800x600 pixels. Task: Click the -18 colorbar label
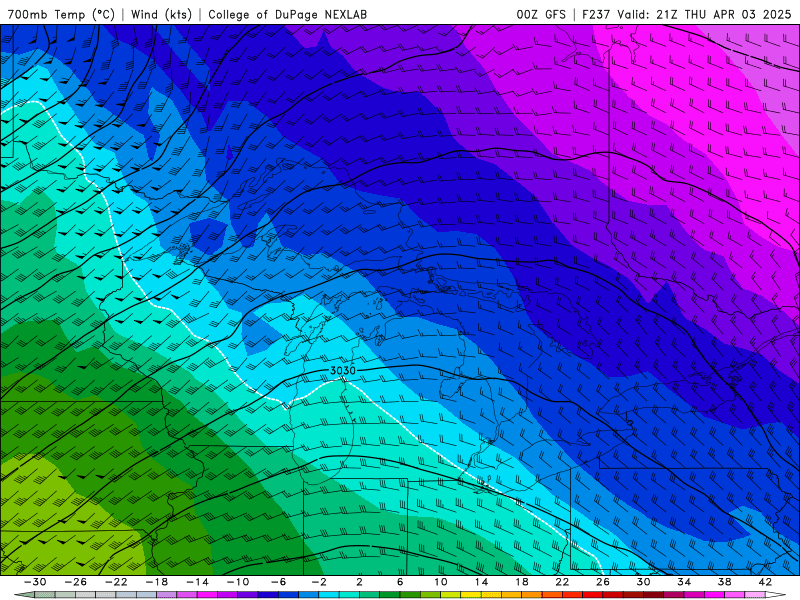coord(157,582)
